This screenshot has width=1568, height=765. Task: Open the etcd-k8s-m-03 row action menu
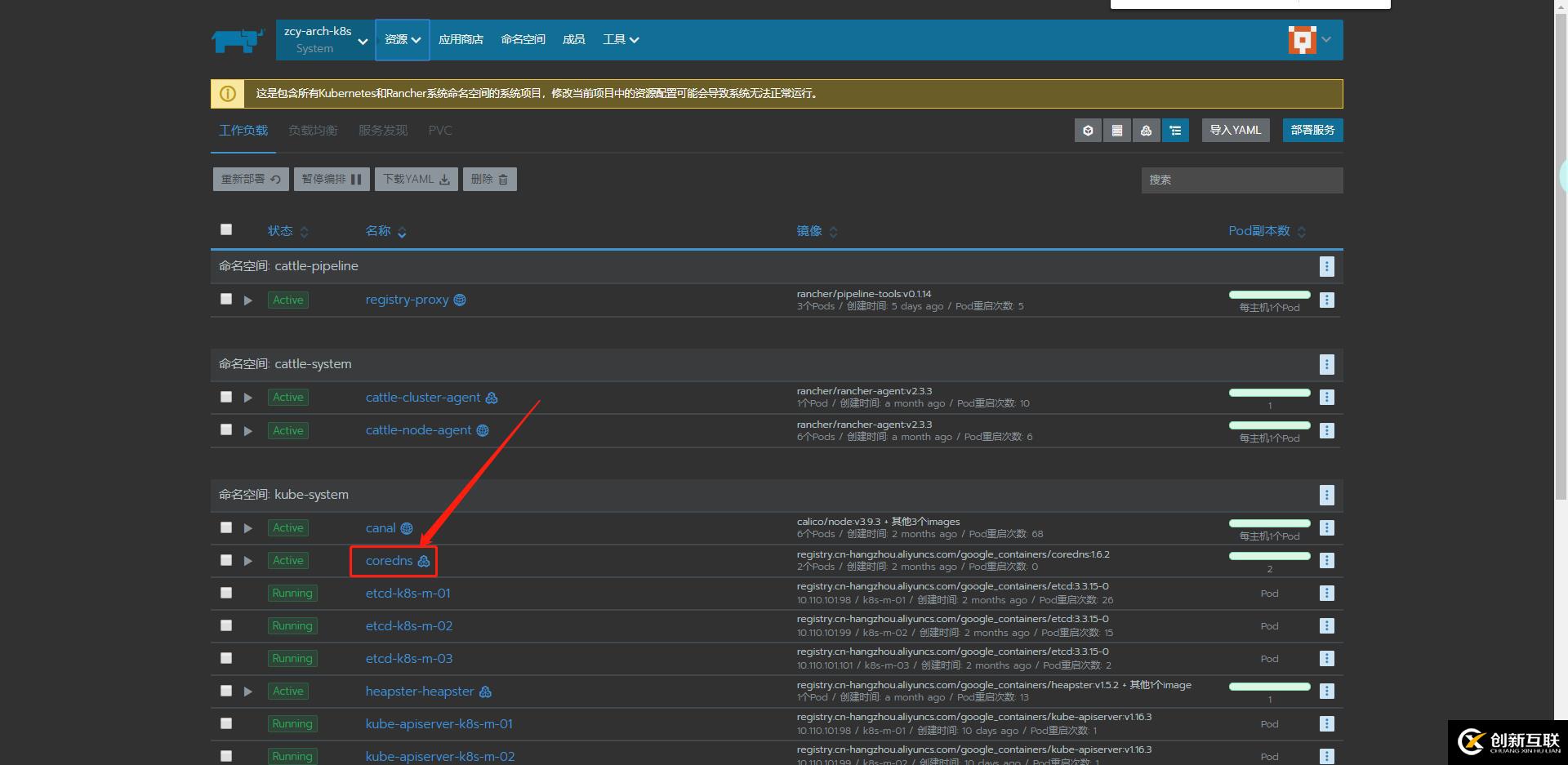pos(1327,658)
